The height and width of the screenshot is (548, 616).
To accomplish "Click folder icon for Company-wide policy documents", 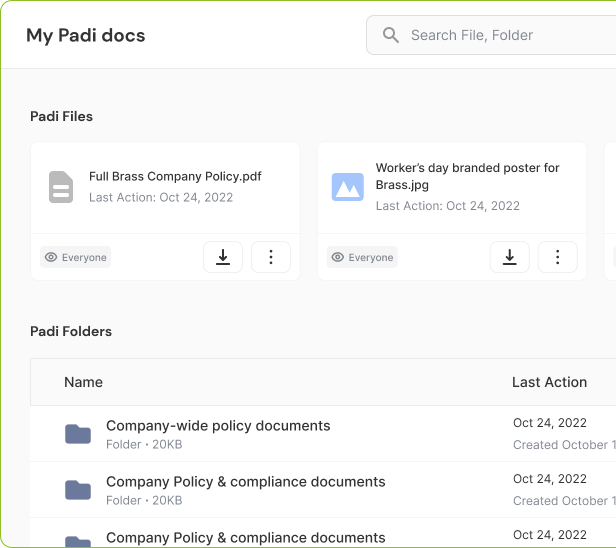I will tap(78, 434).
